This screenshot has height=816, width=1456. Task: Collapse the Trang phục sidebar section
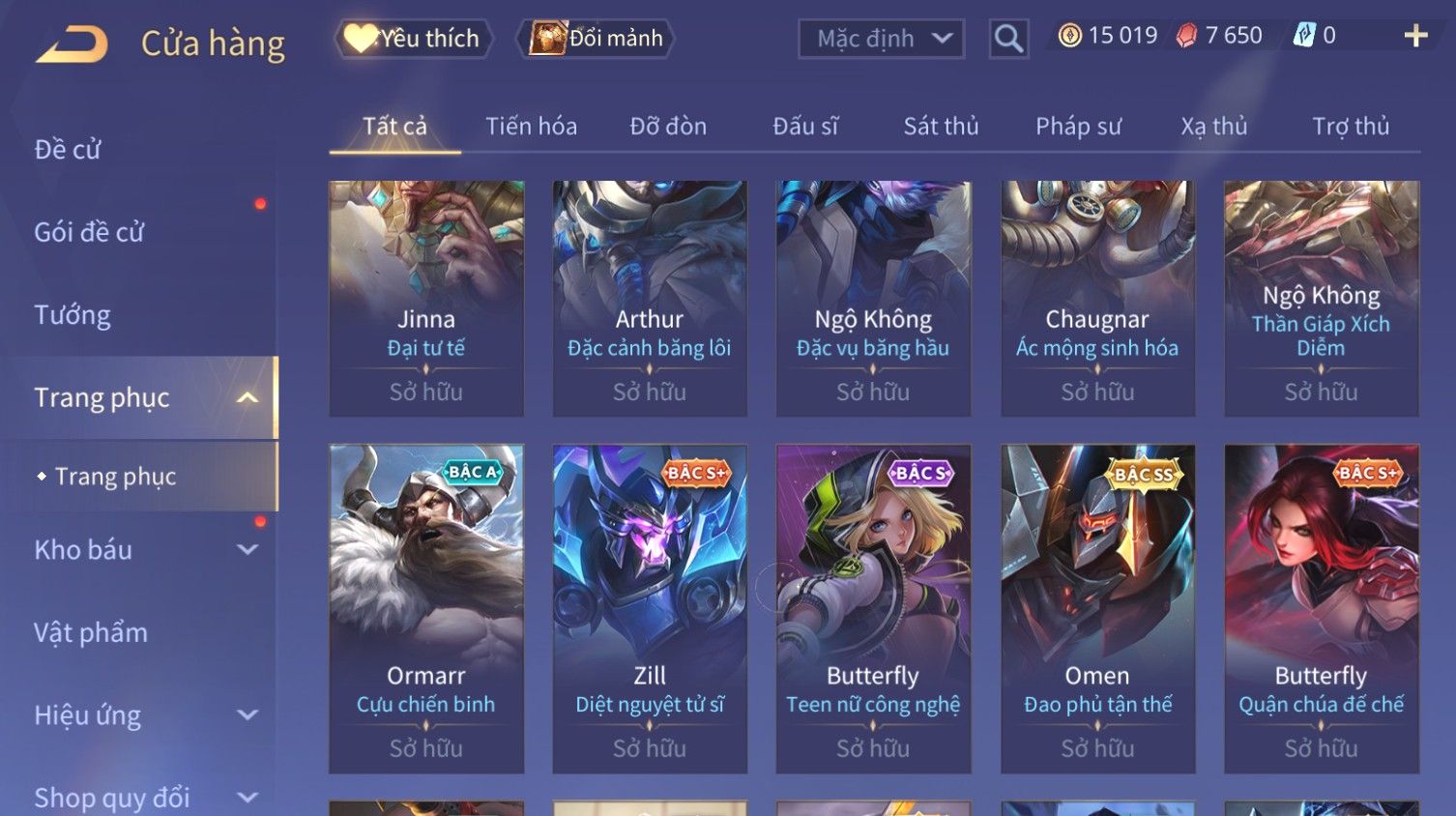[248, 397]
